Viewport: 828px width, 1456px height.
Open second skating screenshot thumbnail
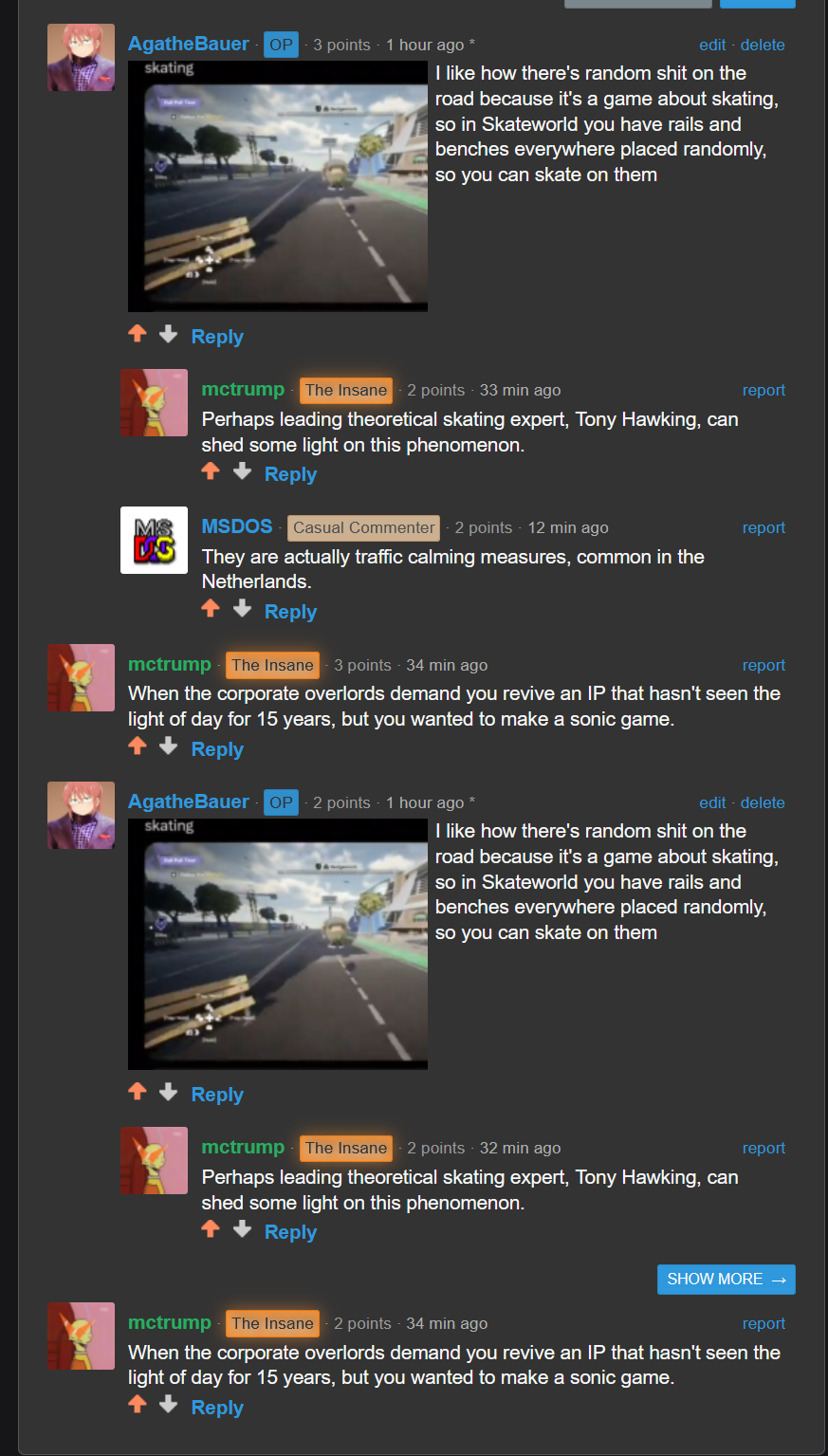[x=278, y=944]
